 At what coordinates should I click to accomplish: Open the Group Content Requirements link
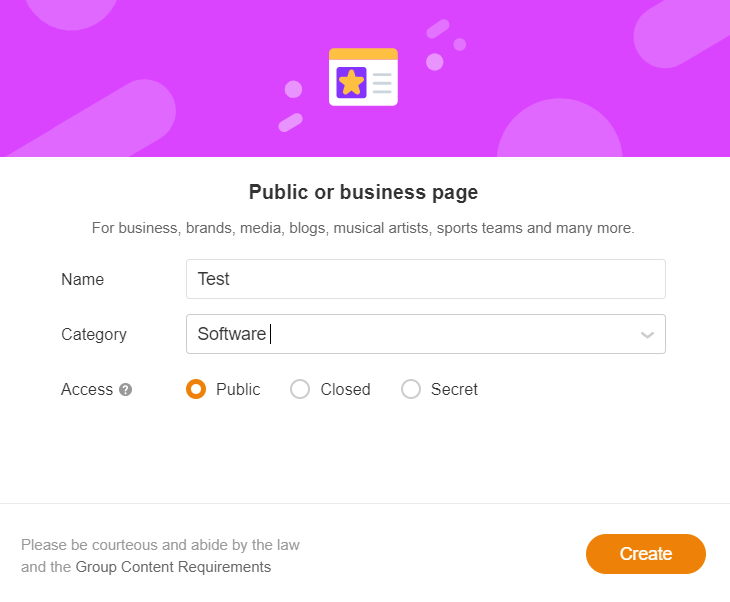(x=173, y=567)
